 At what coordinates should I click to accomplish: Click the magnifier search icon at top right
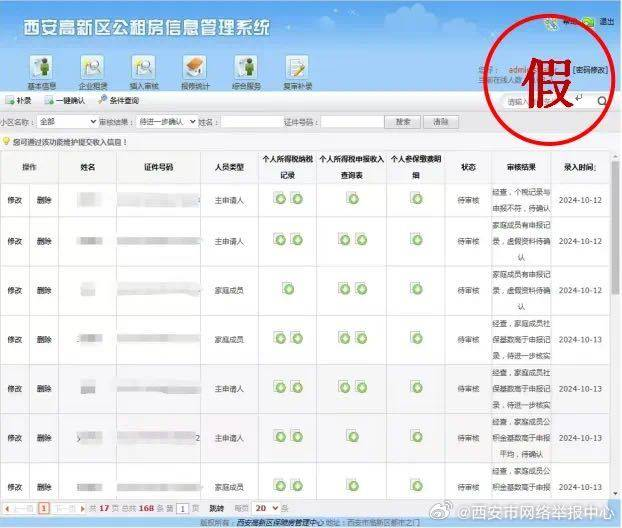click(x=602, y=101)
